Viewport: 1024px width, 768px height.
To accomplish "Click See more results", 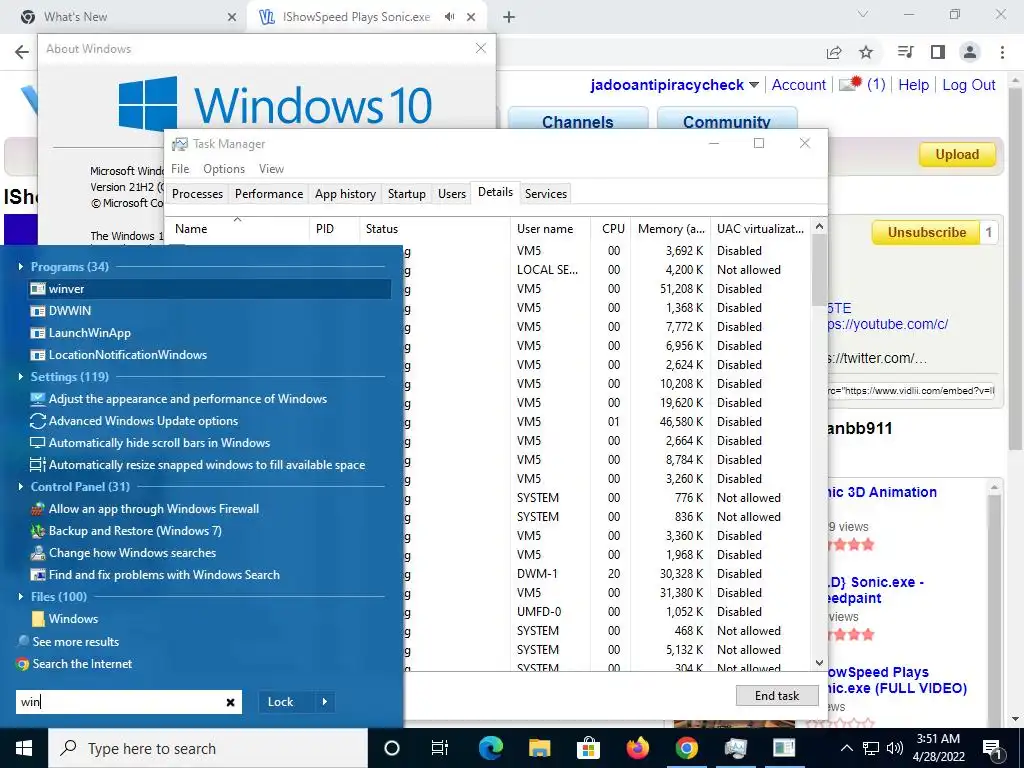I will point(76,642).
